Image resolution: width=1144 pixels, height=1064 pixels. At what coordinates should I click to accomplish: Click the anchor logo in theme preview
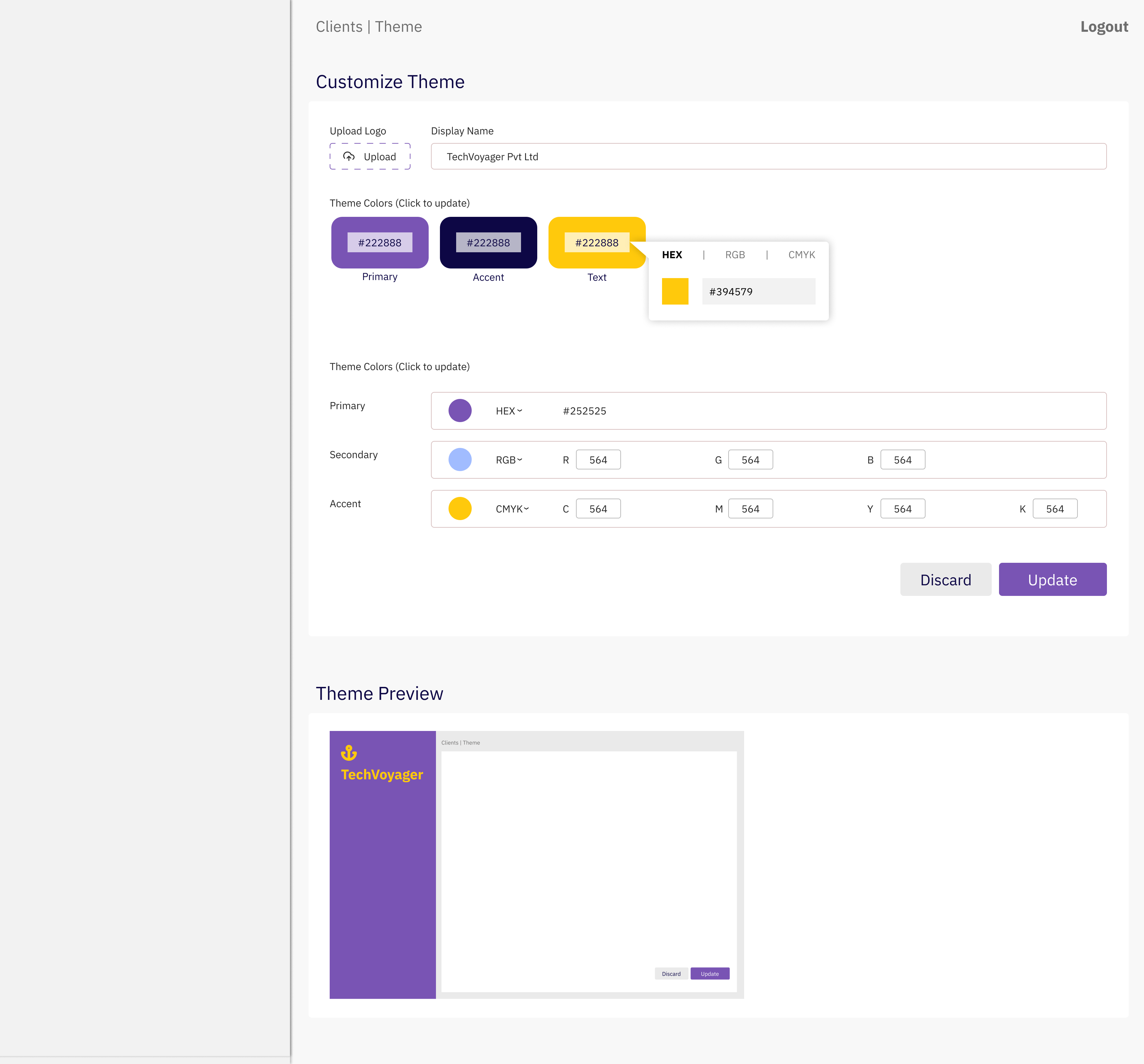click(x=349, y=753)
